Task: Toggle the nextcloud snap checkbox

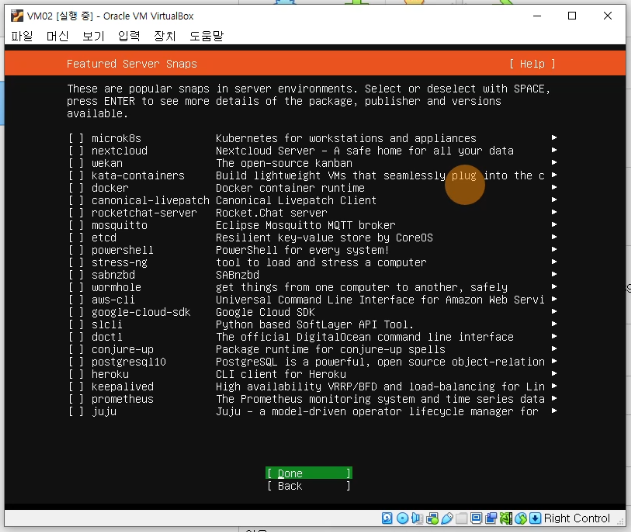Action: 76,151
